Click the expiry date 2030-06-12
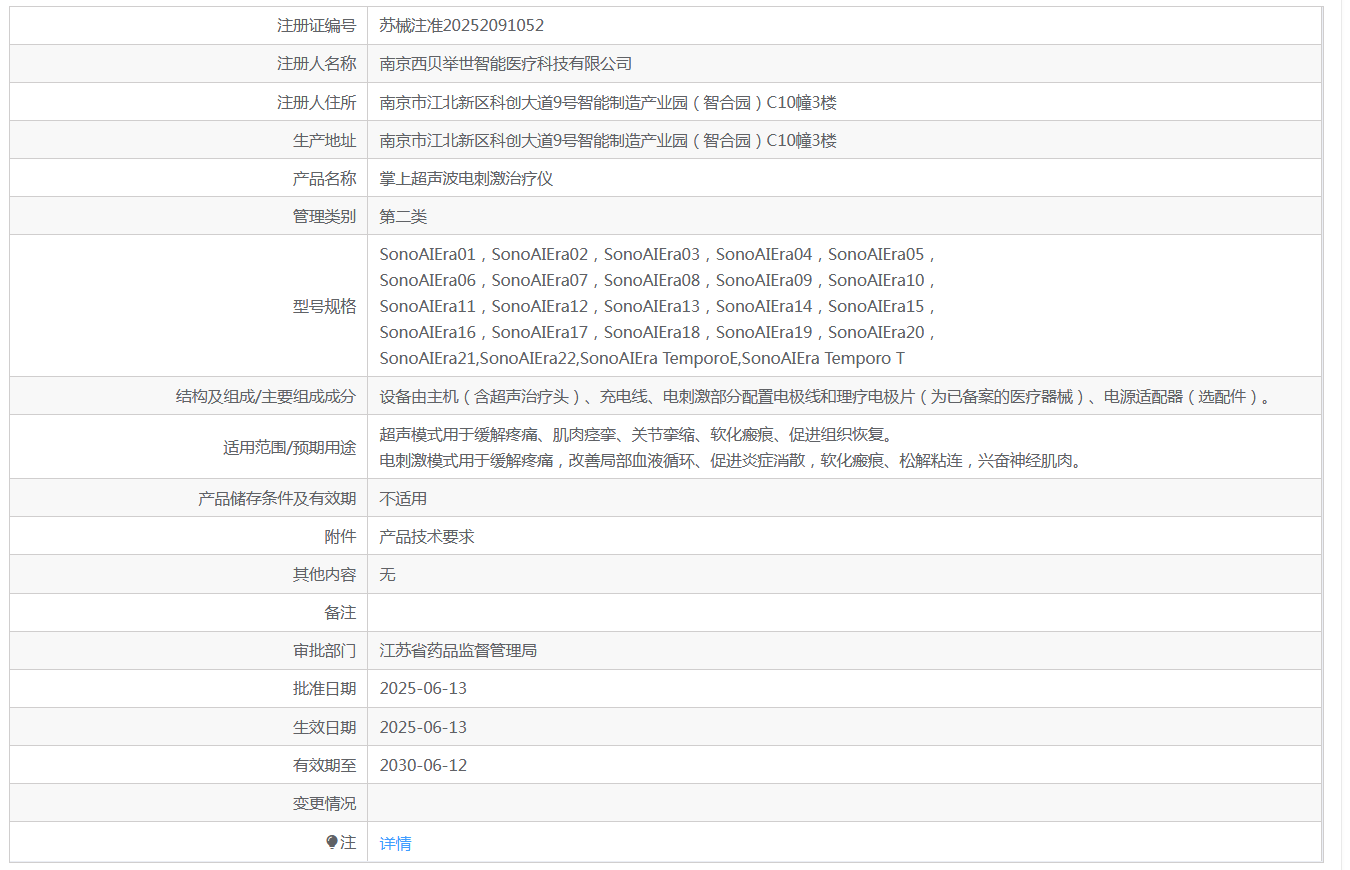The height and width of the screenshot is (870, 1350). (423, 765)
